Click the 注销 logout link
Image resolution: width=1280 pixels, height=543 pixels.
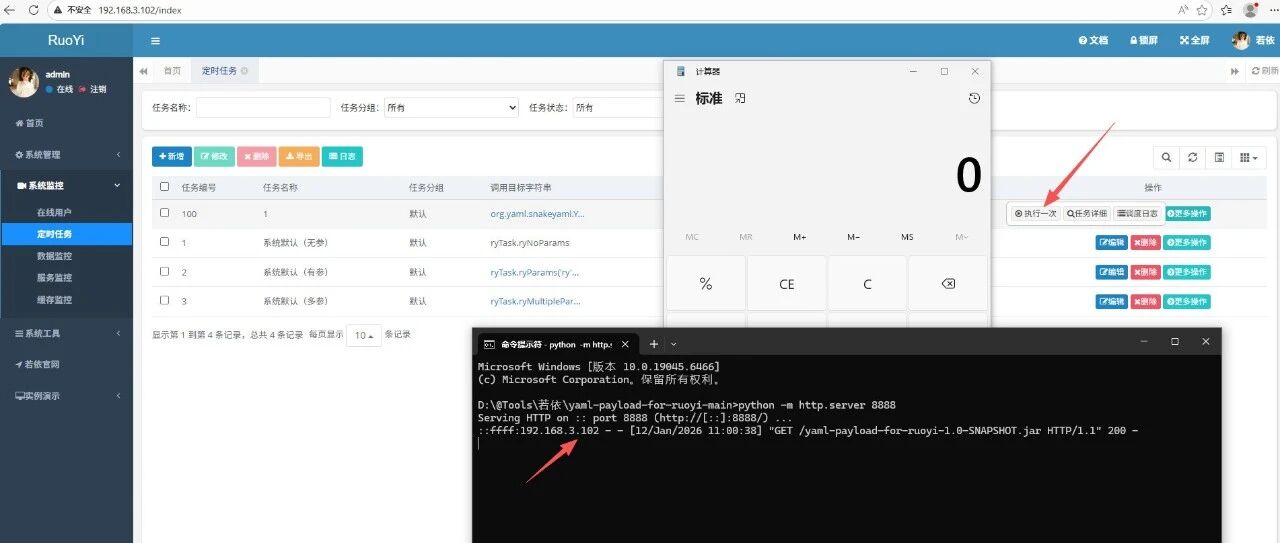click(93, 89)
